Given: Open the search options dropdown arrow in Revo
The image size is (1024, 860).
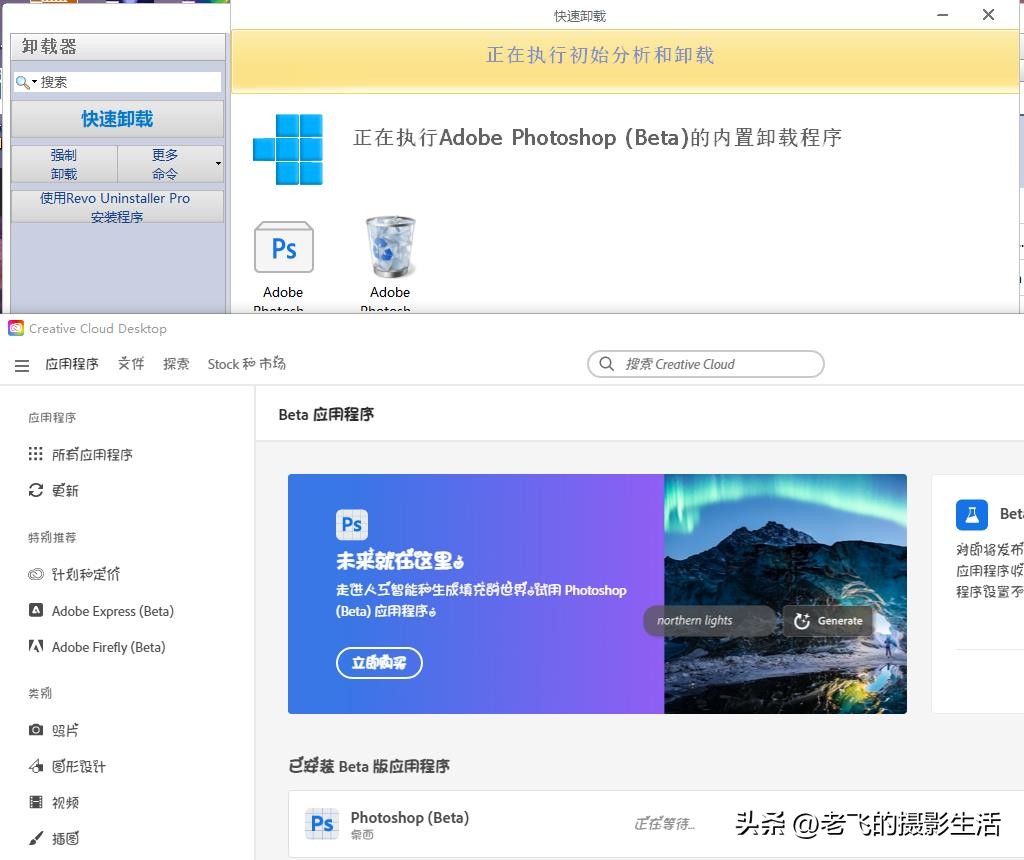Looking at the screenshot, I should coord(34,82).
